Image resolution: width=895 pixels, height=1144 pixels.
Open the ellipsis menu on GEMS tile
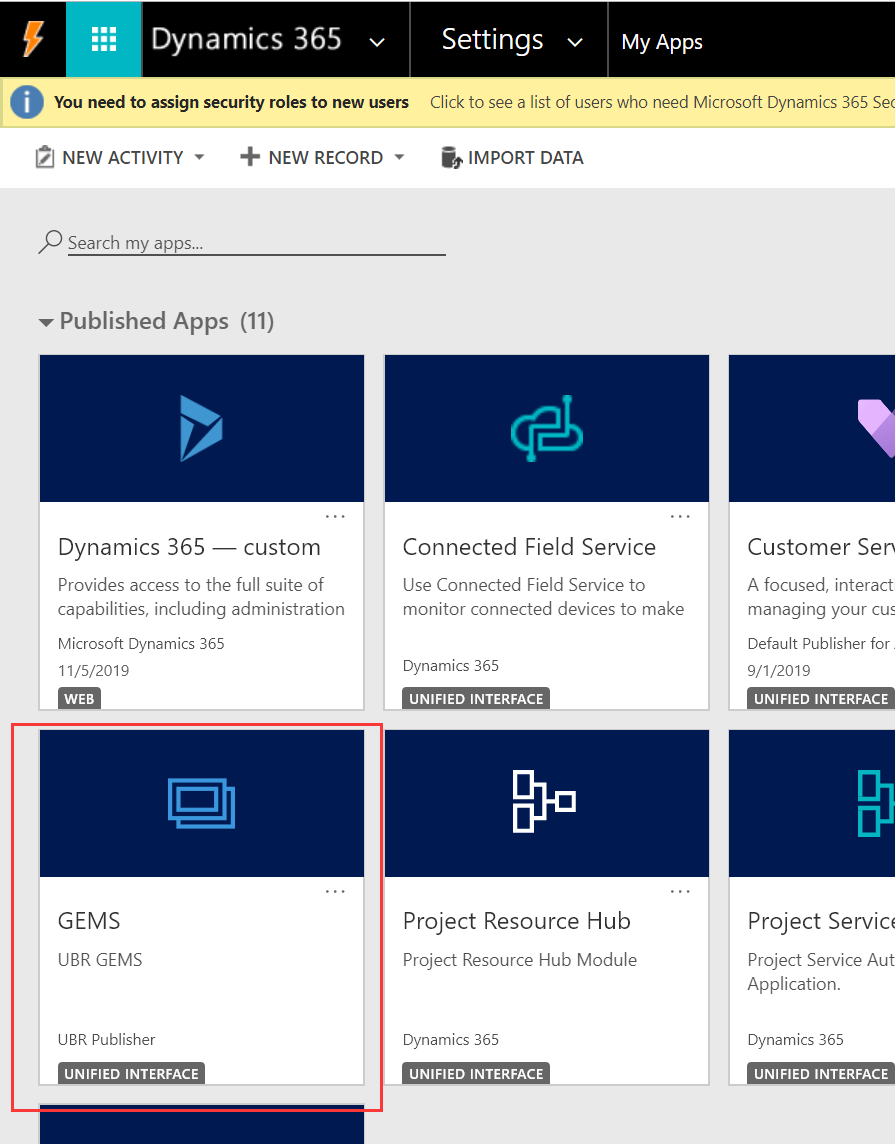coord(335,890)
